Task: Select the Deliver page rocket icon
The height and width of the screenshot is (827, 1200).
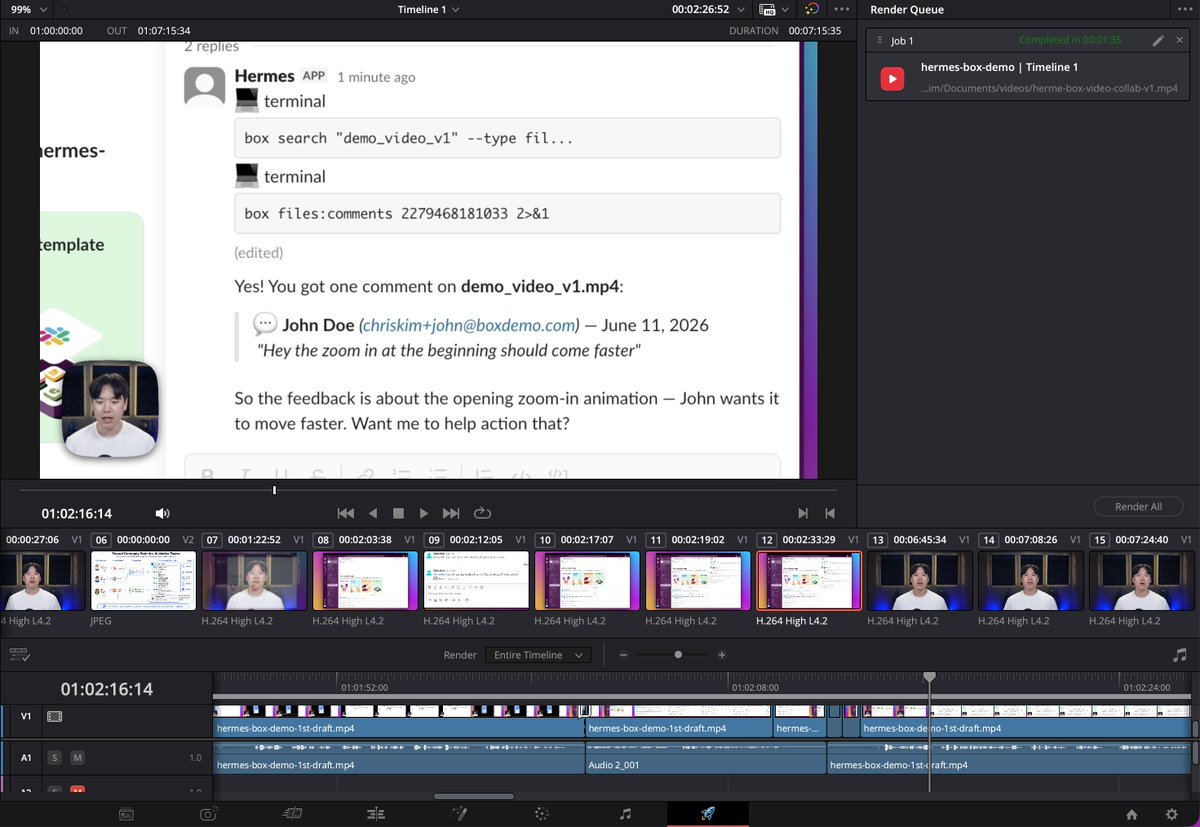Action: pos(708,814)
